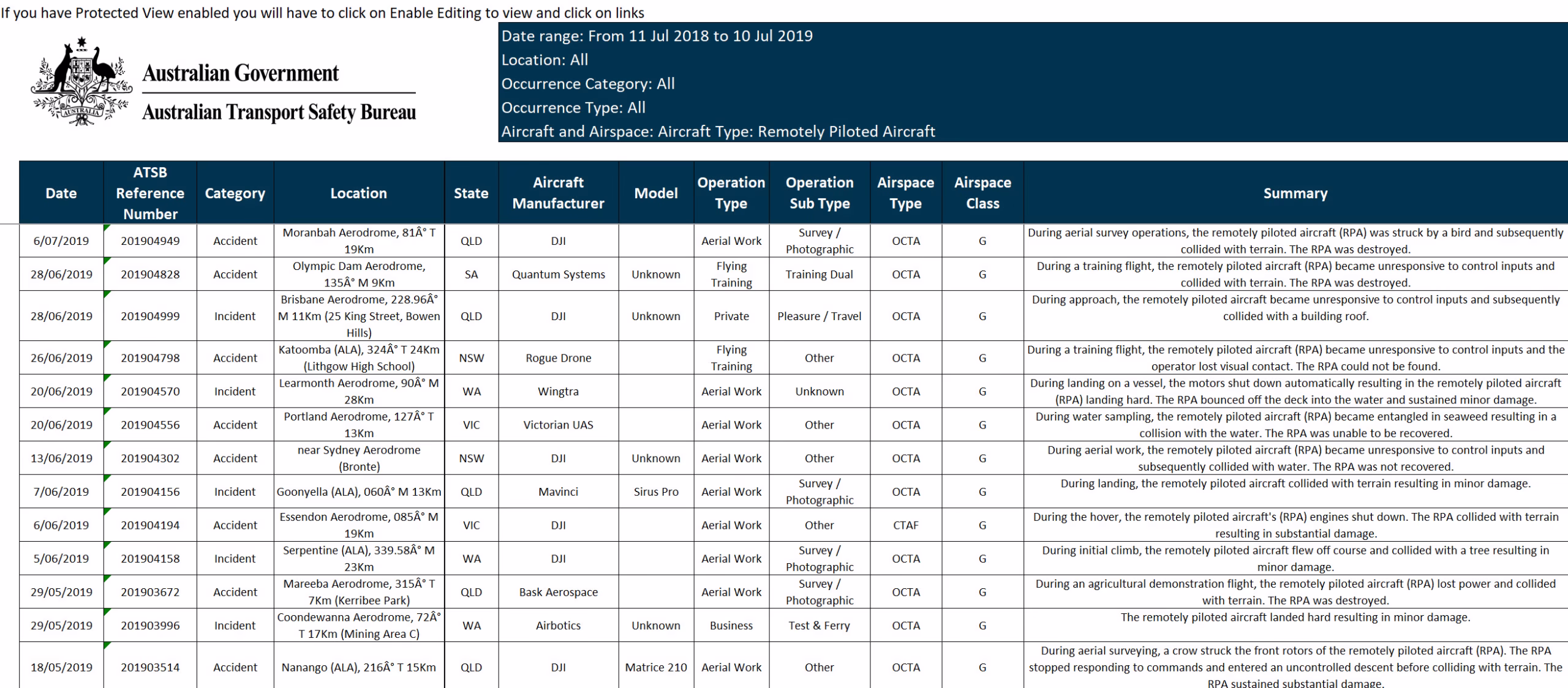Open reference number 201904949

[150, 241]
